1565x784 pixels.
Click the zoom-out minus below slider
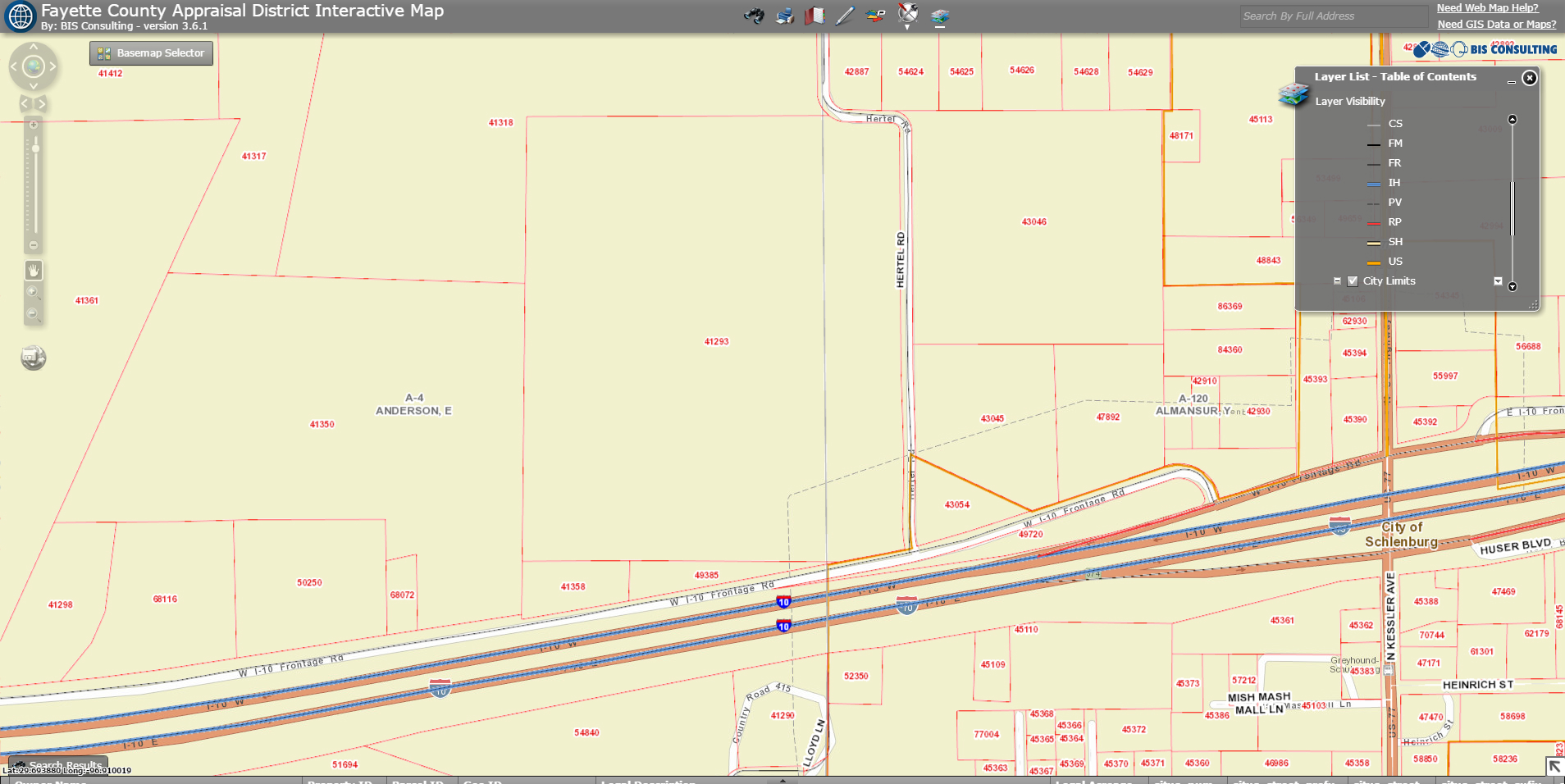pos(34,245)
